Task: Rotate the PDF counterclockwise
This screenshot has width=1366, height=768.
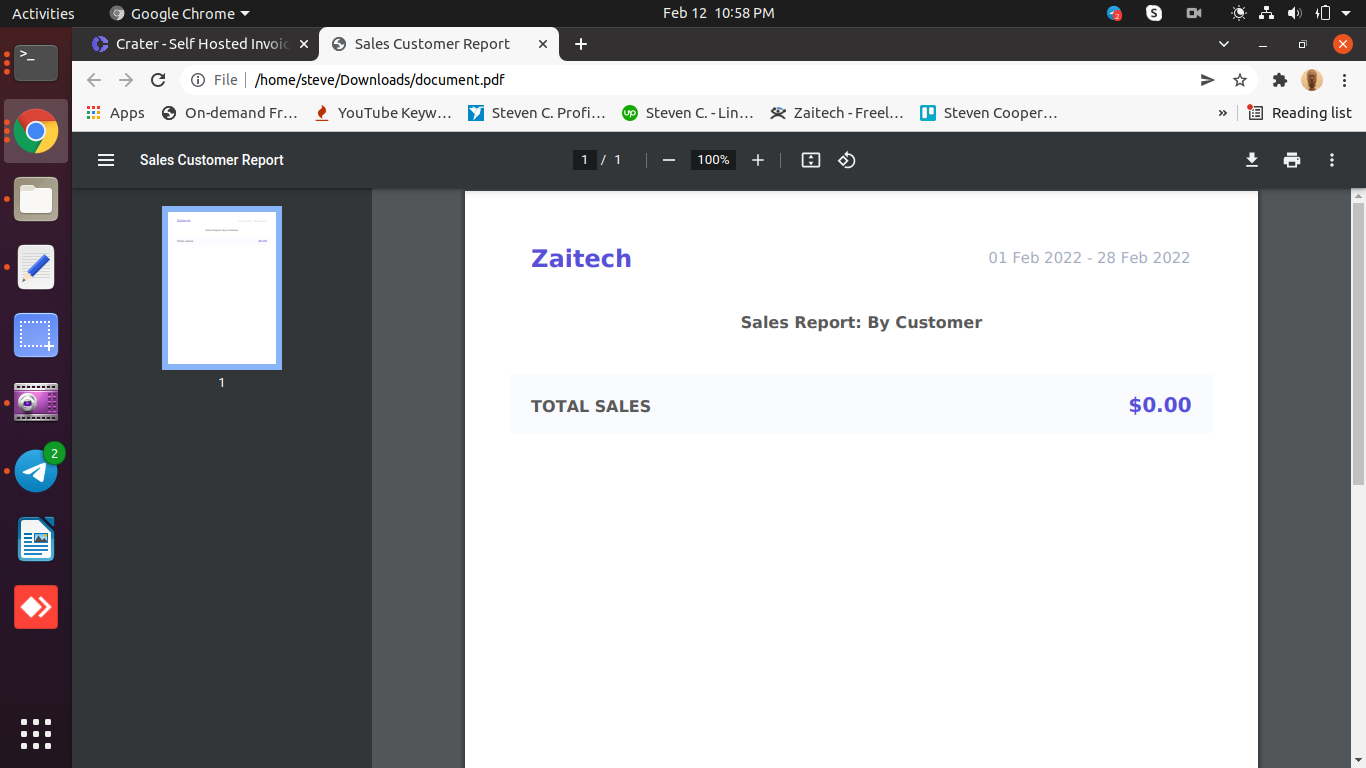Action: pos(847,160)
